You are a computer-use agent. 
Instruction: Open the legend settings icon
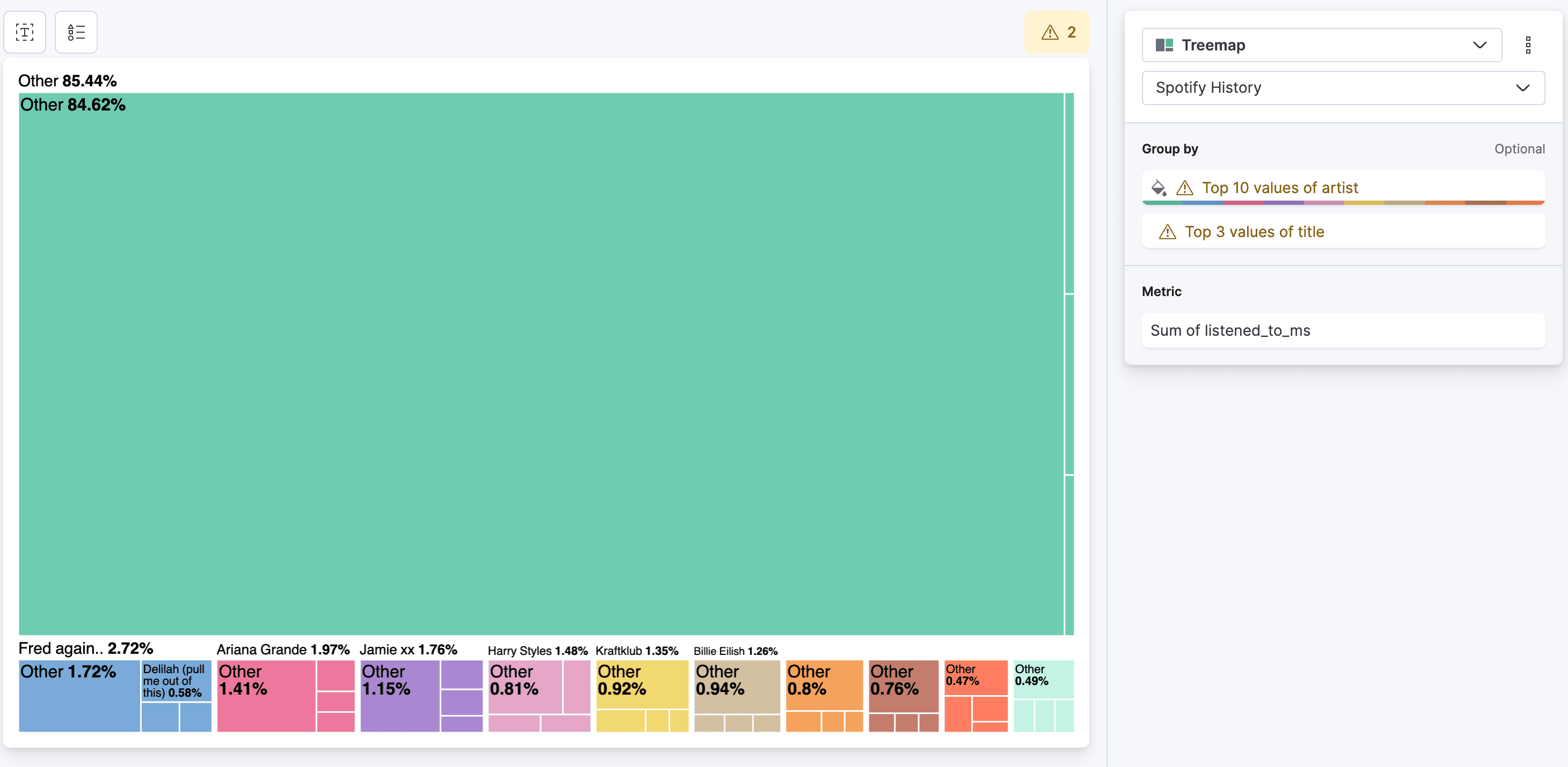(76, 32)
